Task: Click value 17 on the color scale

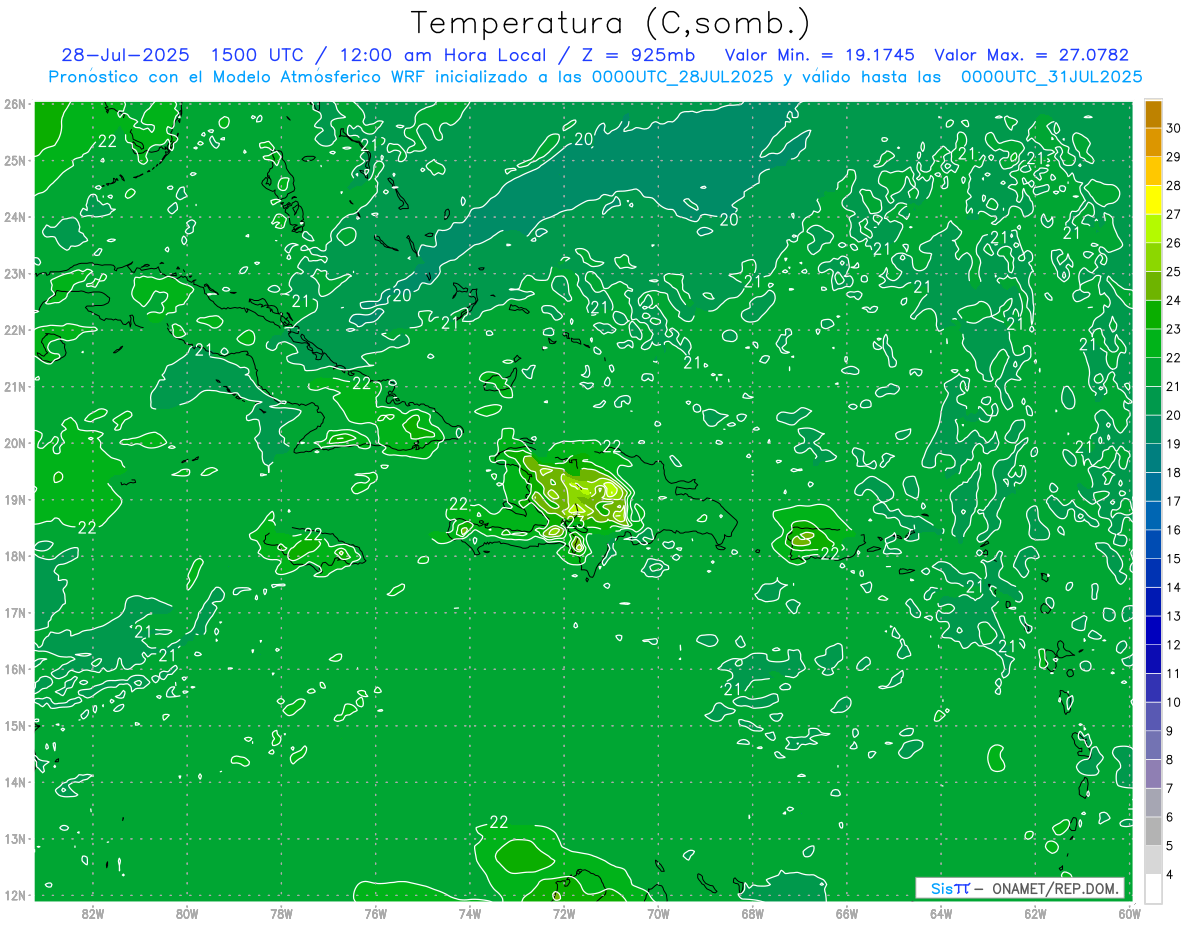Action: click(x=1174, y=501)
